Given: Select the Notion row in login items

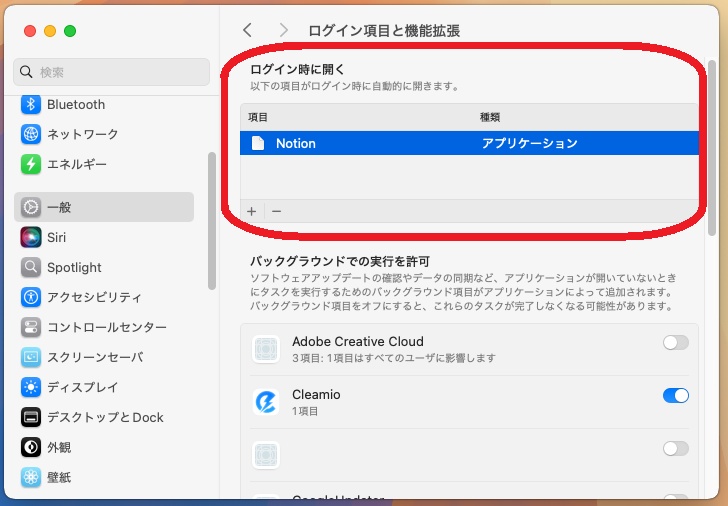Looking at the screenshot, I should click(469, 143).
